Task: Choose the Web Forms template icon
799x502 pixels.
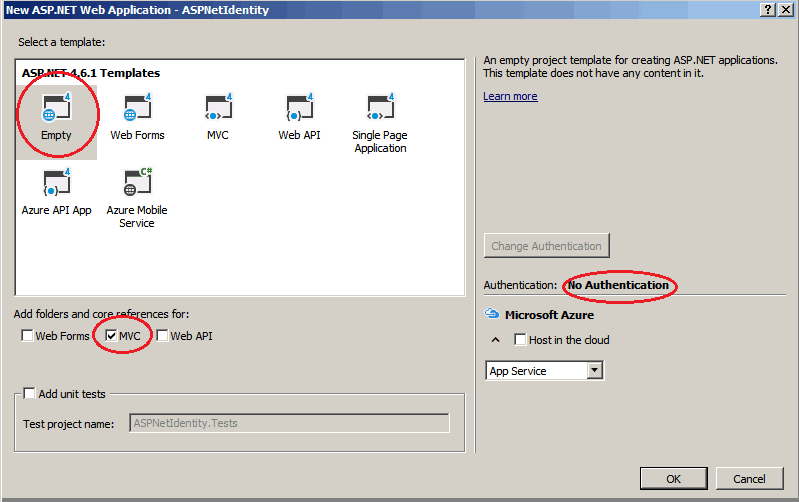Action: pos(137,108)
